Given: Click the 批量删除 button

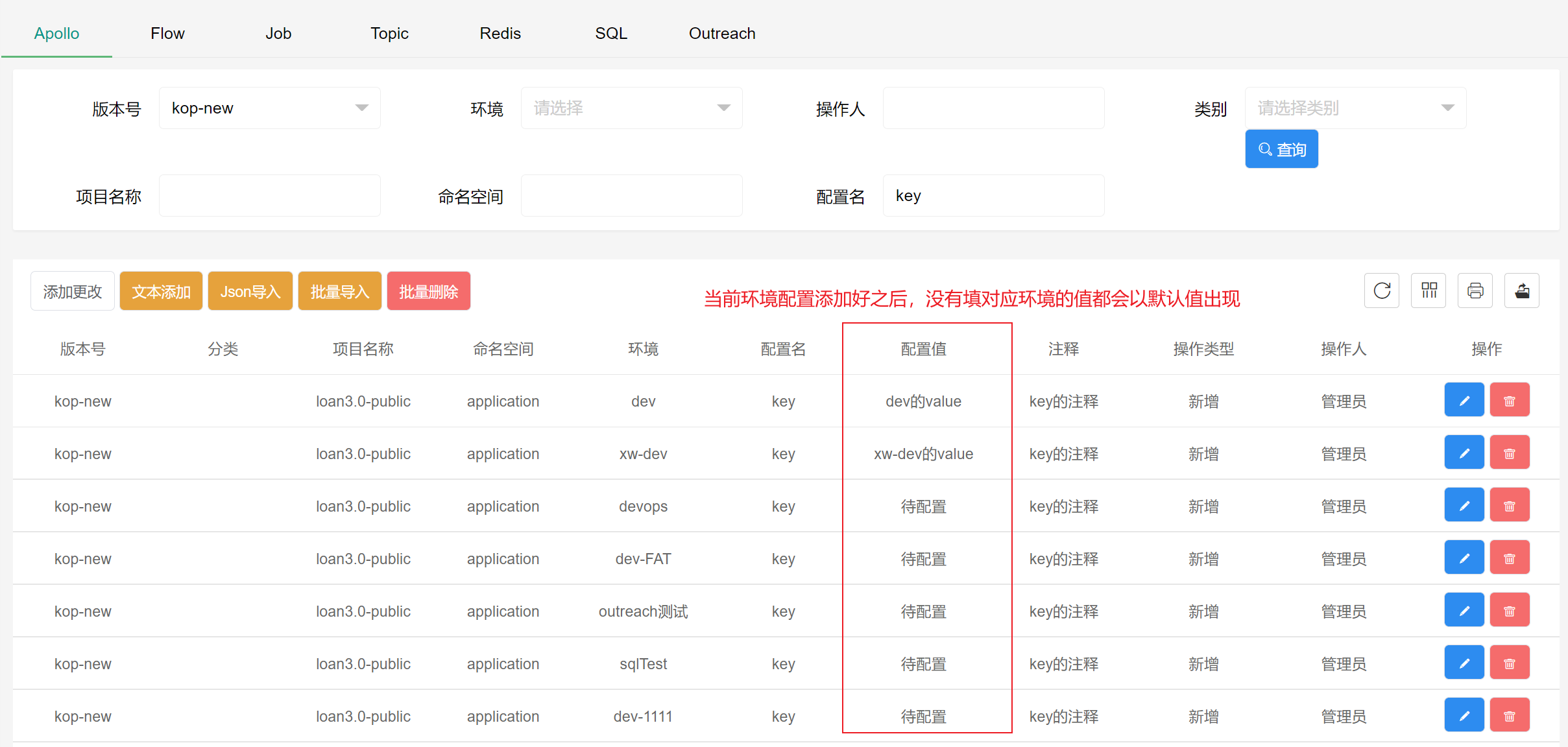Looking at the screenshot, I should pos(428,291).
